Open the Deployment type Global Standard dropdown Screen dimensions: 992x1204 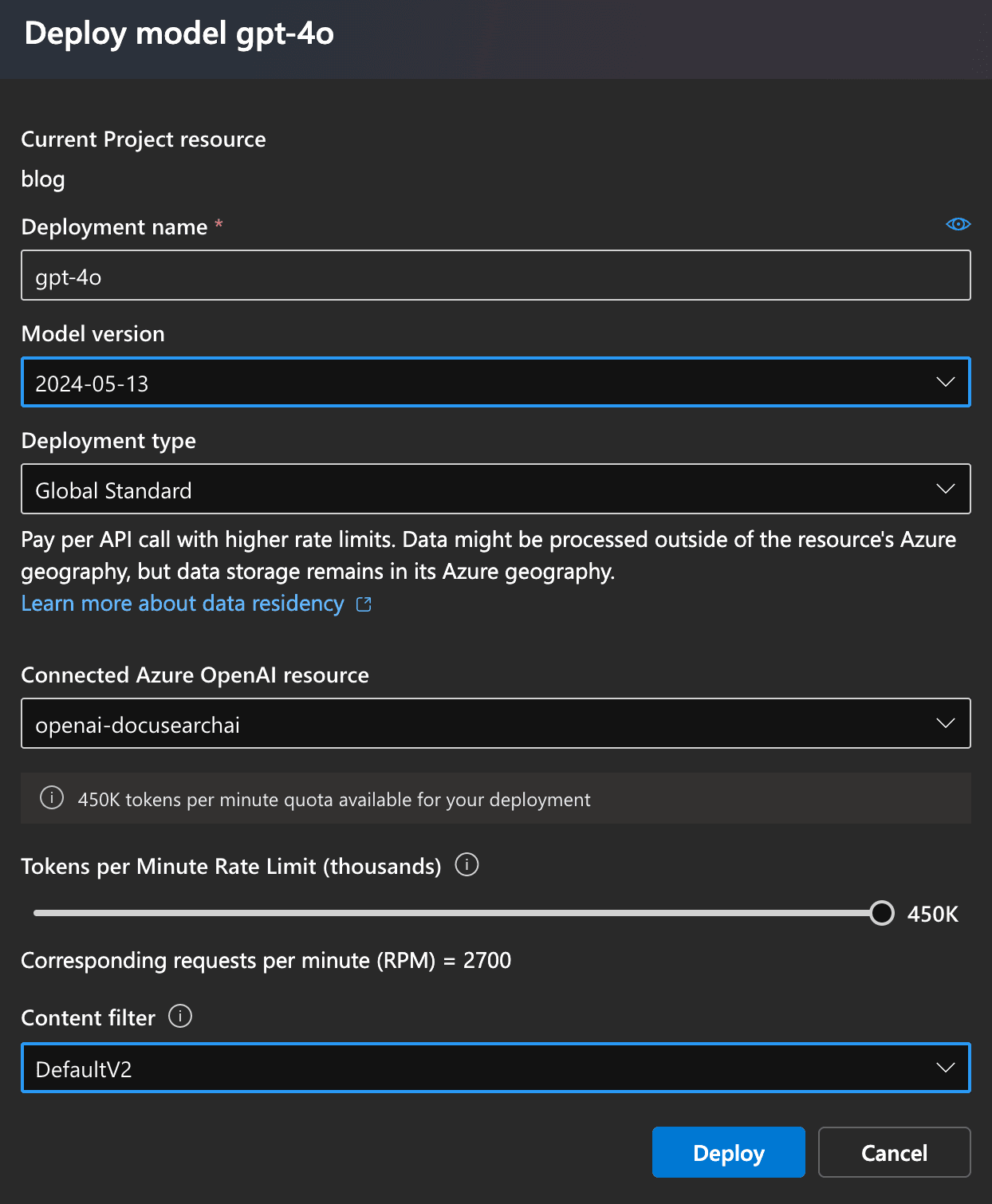point(478,490)
